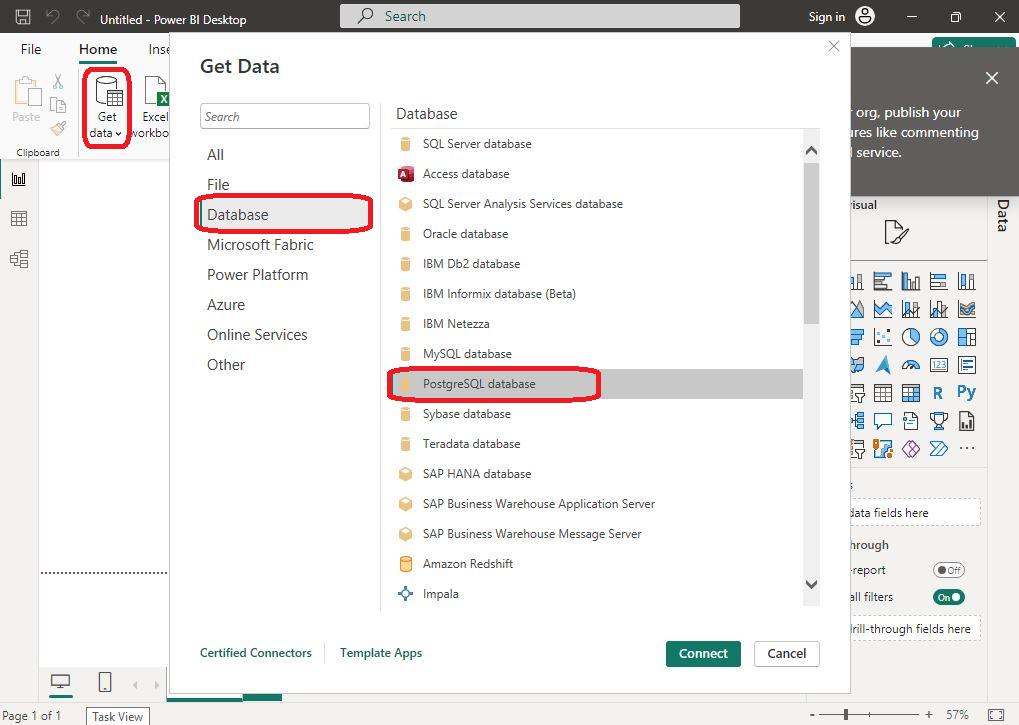Open the File menu tab
The image size is (1019, 725).
[x=31, y=49]
